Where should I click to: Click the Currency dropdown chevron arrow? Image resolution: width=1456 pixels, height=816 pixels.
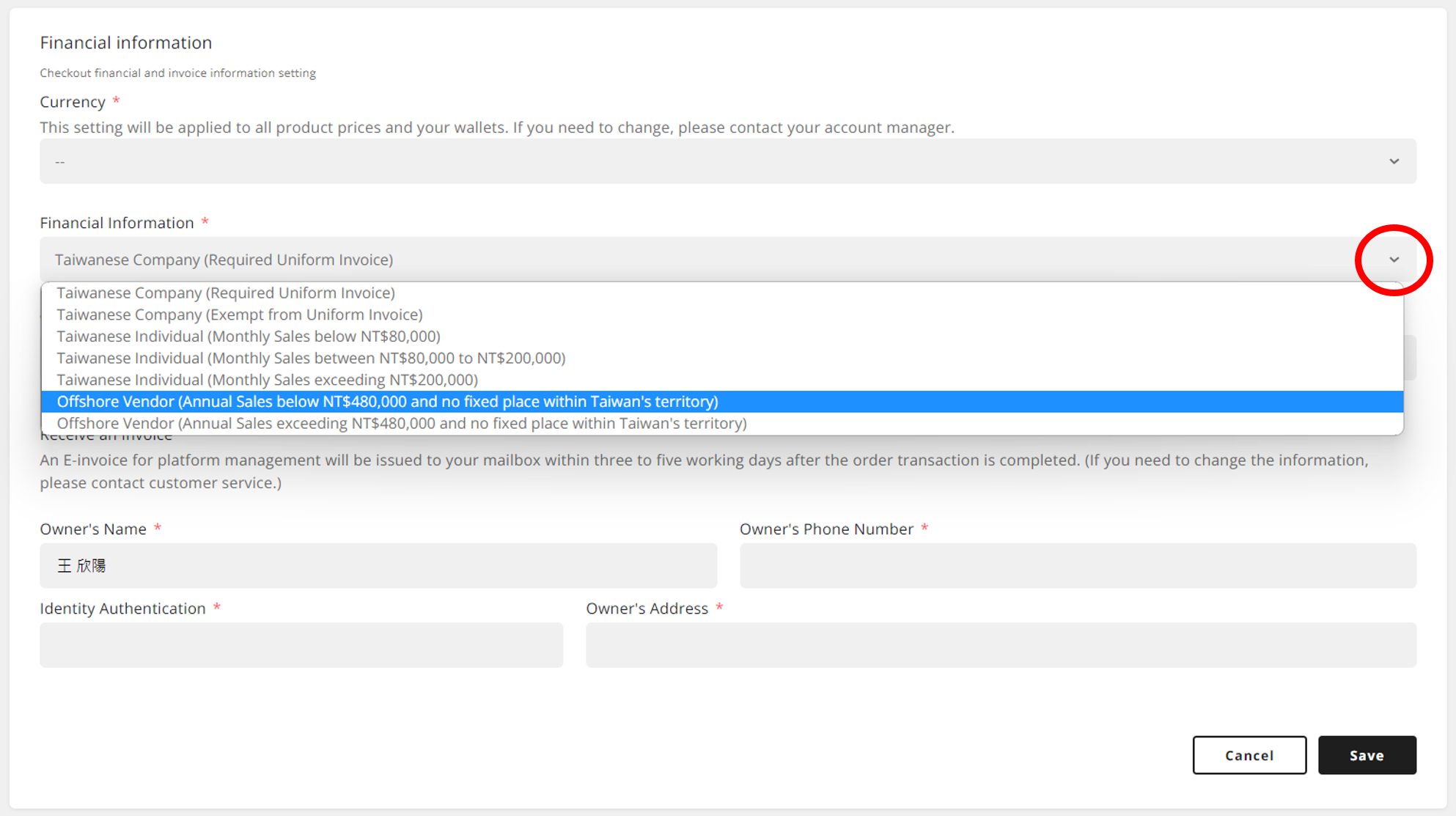click(1394, 161)
